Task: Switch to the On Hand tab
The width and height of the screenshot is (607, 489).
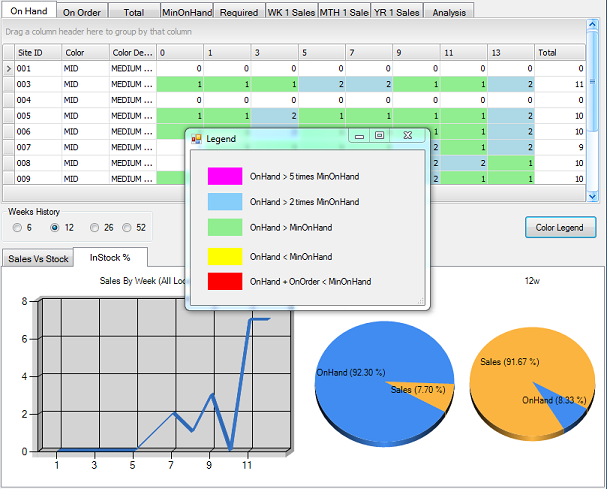Action: 29,10
